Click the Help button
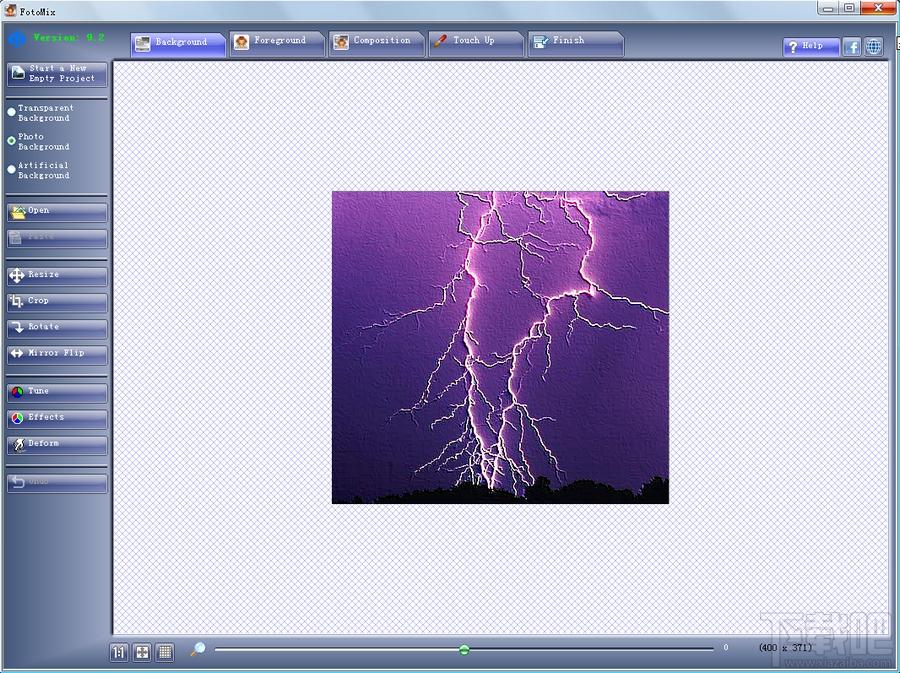 810,46
